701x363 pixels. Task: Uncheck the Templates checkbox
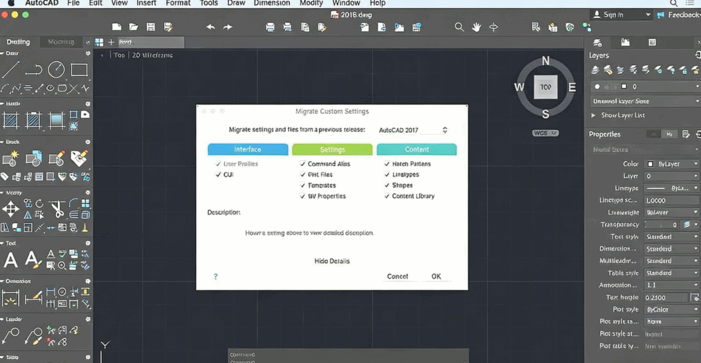(x=303, y=186)
